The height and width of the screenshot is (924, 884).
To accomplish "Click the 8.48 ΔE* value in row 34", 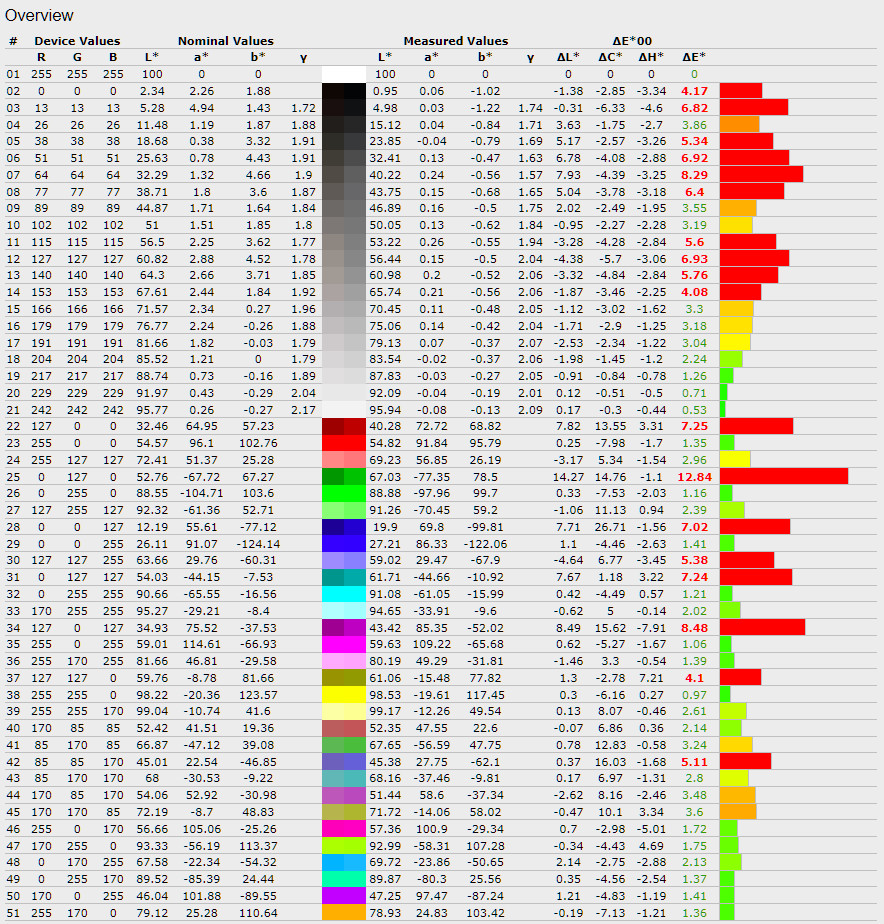I will [x=694, y=627].
